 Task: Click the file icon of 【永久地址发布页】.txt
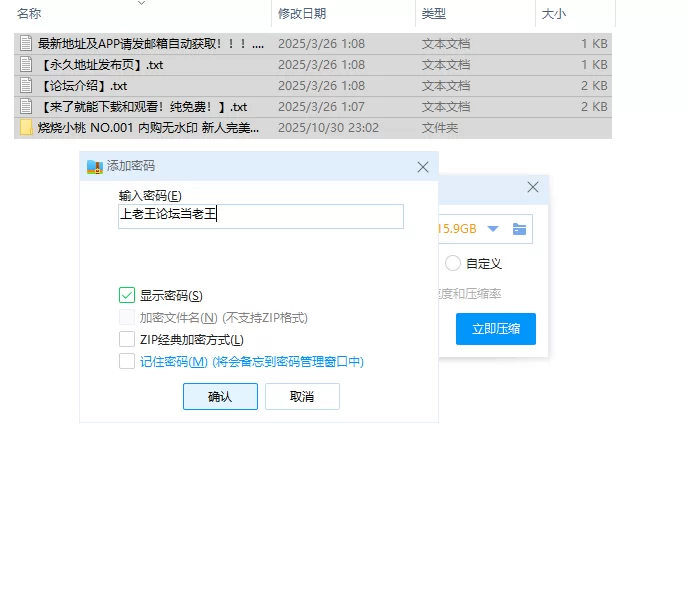pyautogui.click(x=26, y=64)
